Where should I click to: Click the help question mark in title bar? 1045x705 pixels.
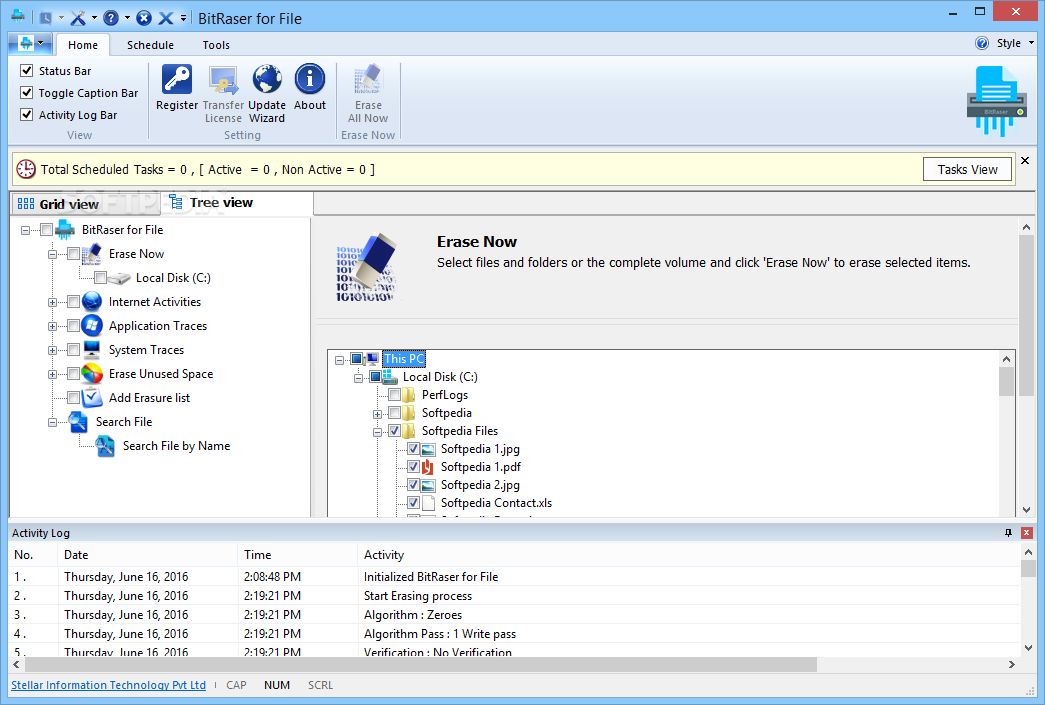click(x=111, y=18)
